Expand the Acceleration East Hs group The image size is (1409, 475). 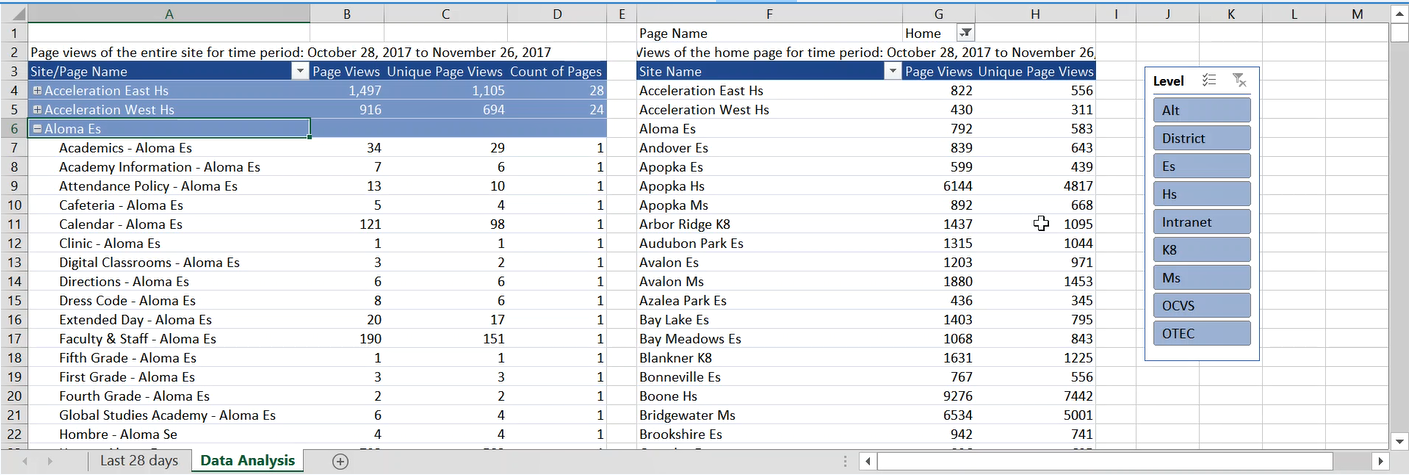point(37,91)
